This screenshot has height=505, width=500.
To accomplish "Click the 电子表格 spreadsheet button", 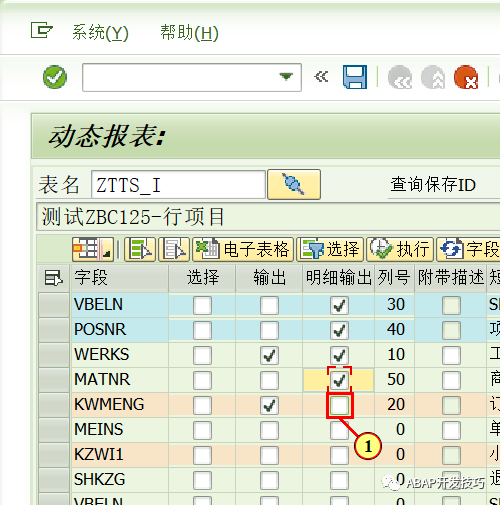I will (x=243, y=249).
